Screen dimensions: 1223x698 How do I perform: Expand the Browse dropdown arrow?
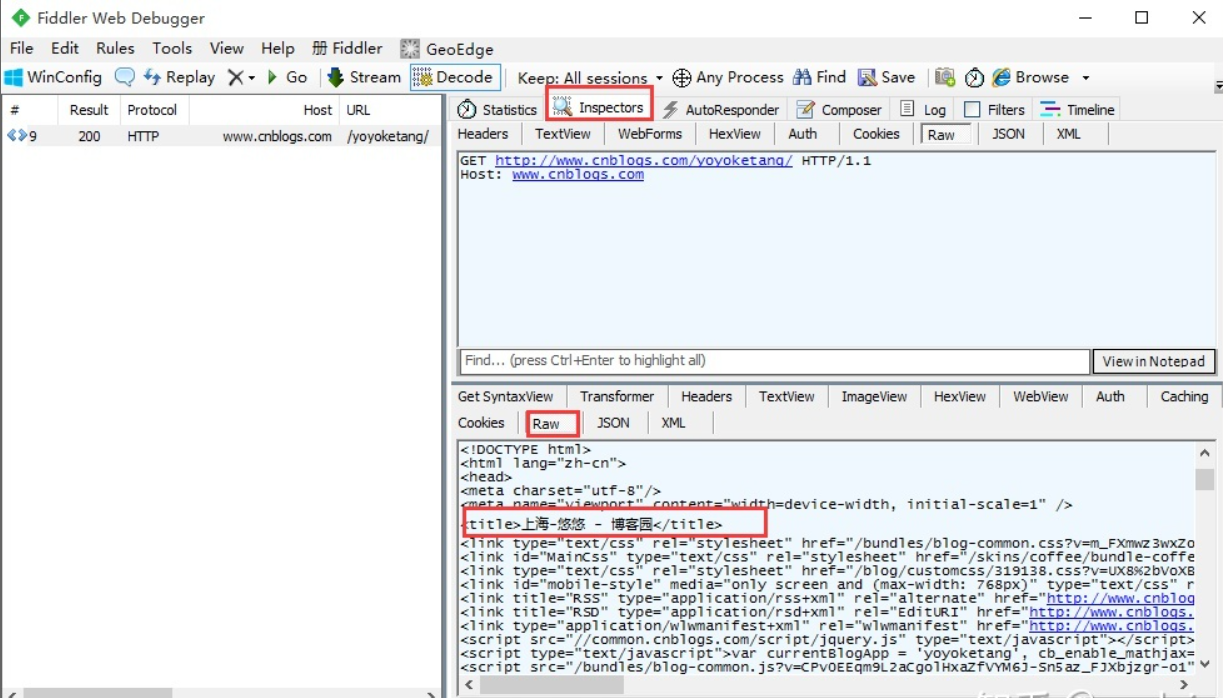(1085, 78)
